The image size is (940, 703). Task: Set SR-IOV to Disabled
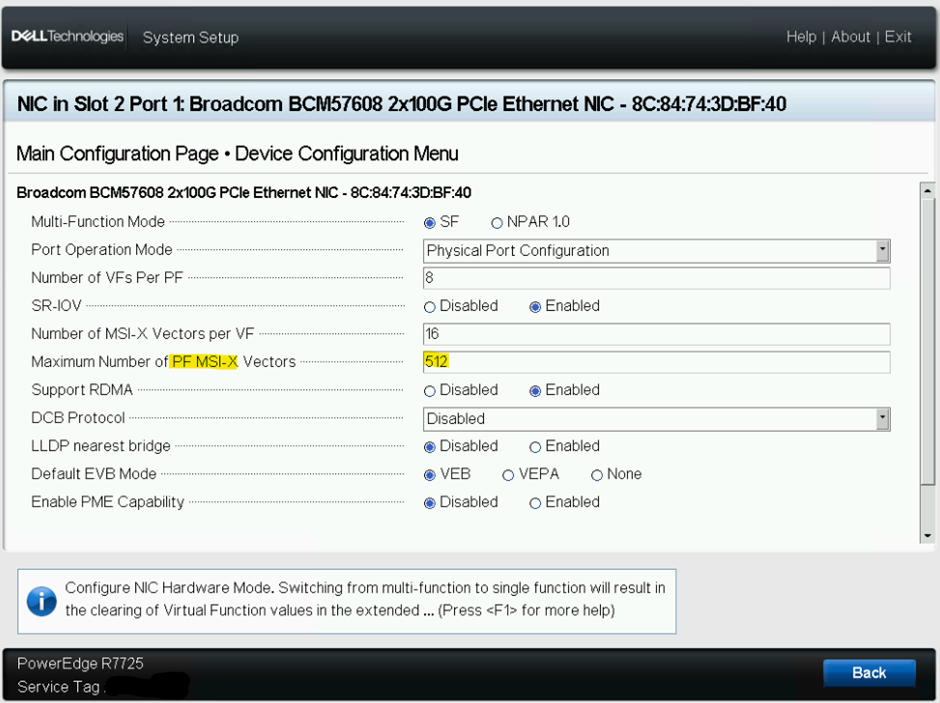coord(429,307)
